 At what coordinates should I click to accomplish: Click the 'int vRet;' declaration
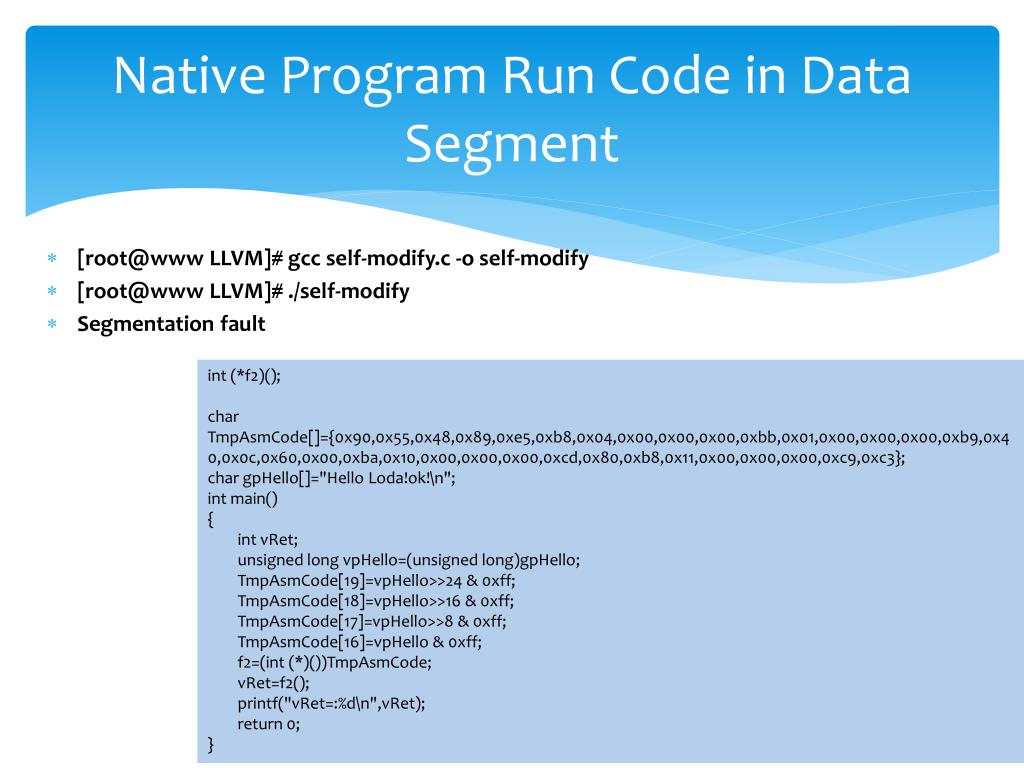(x=268, y=539)
